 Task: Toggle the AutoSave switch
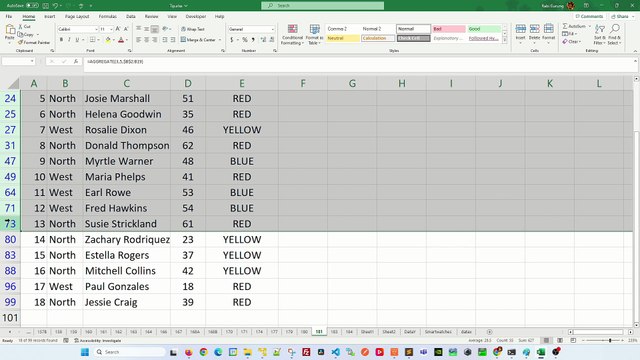32,6
